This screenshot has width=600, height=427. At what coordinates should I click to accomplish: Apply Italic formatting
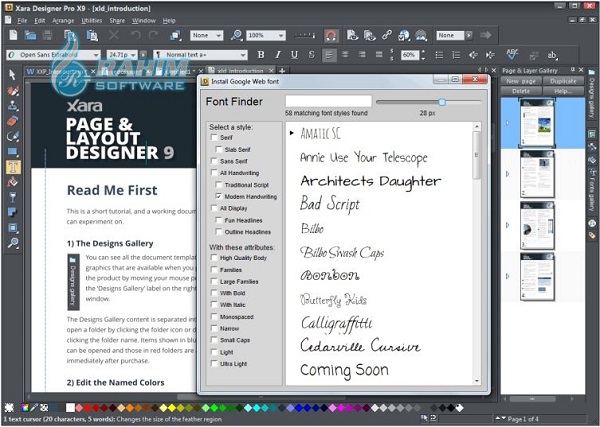[278, 55]
